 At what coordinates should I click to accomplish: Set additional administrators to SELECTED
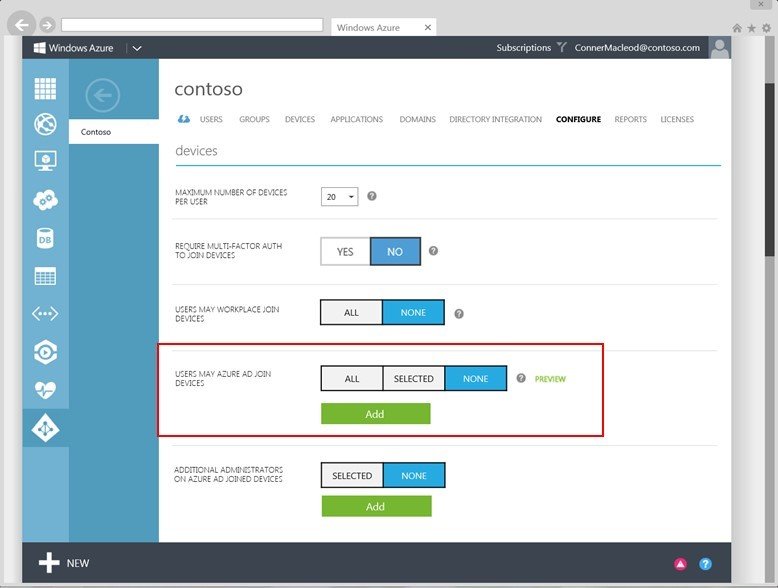point(352,475)
